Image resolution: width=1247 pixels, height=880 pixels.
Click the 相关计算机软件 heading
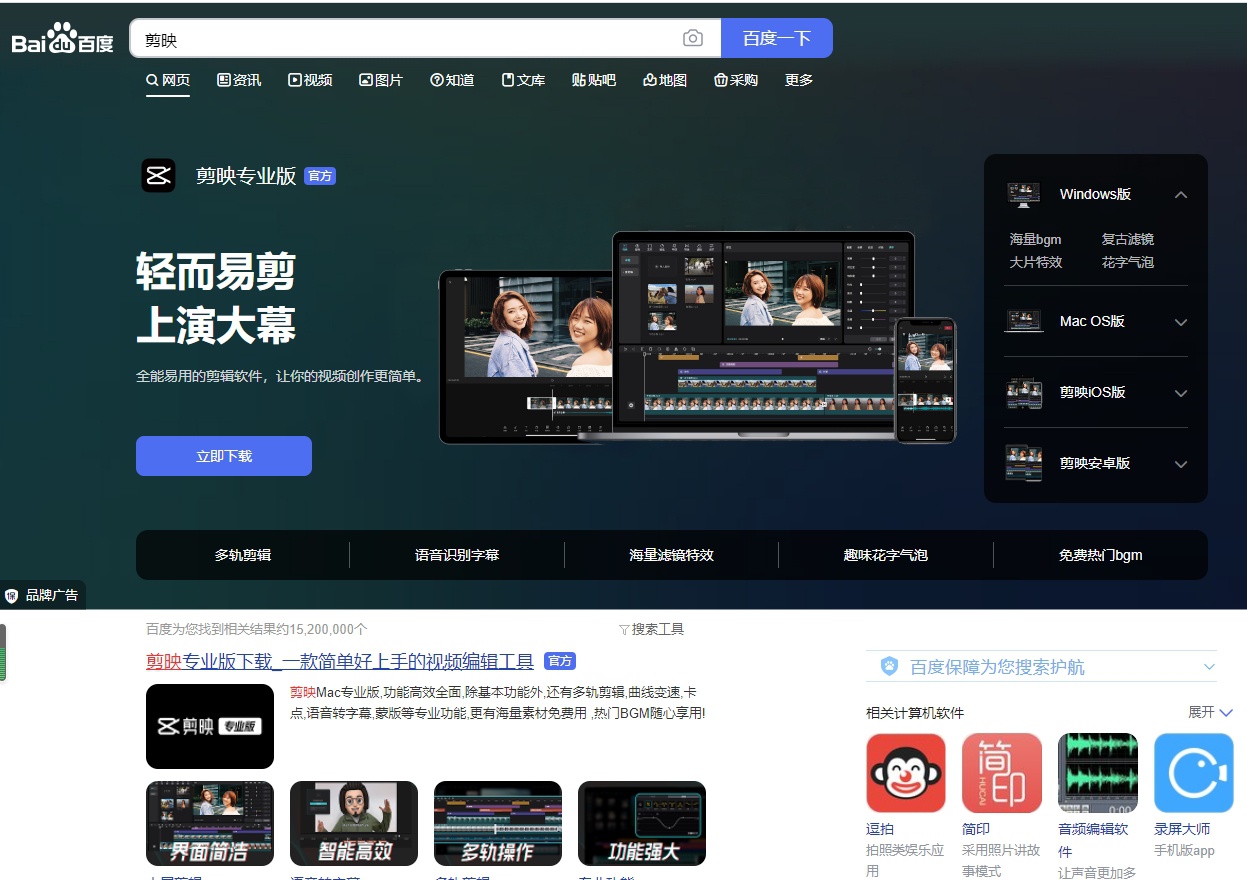pyautogui.click(x=915, y=713)
